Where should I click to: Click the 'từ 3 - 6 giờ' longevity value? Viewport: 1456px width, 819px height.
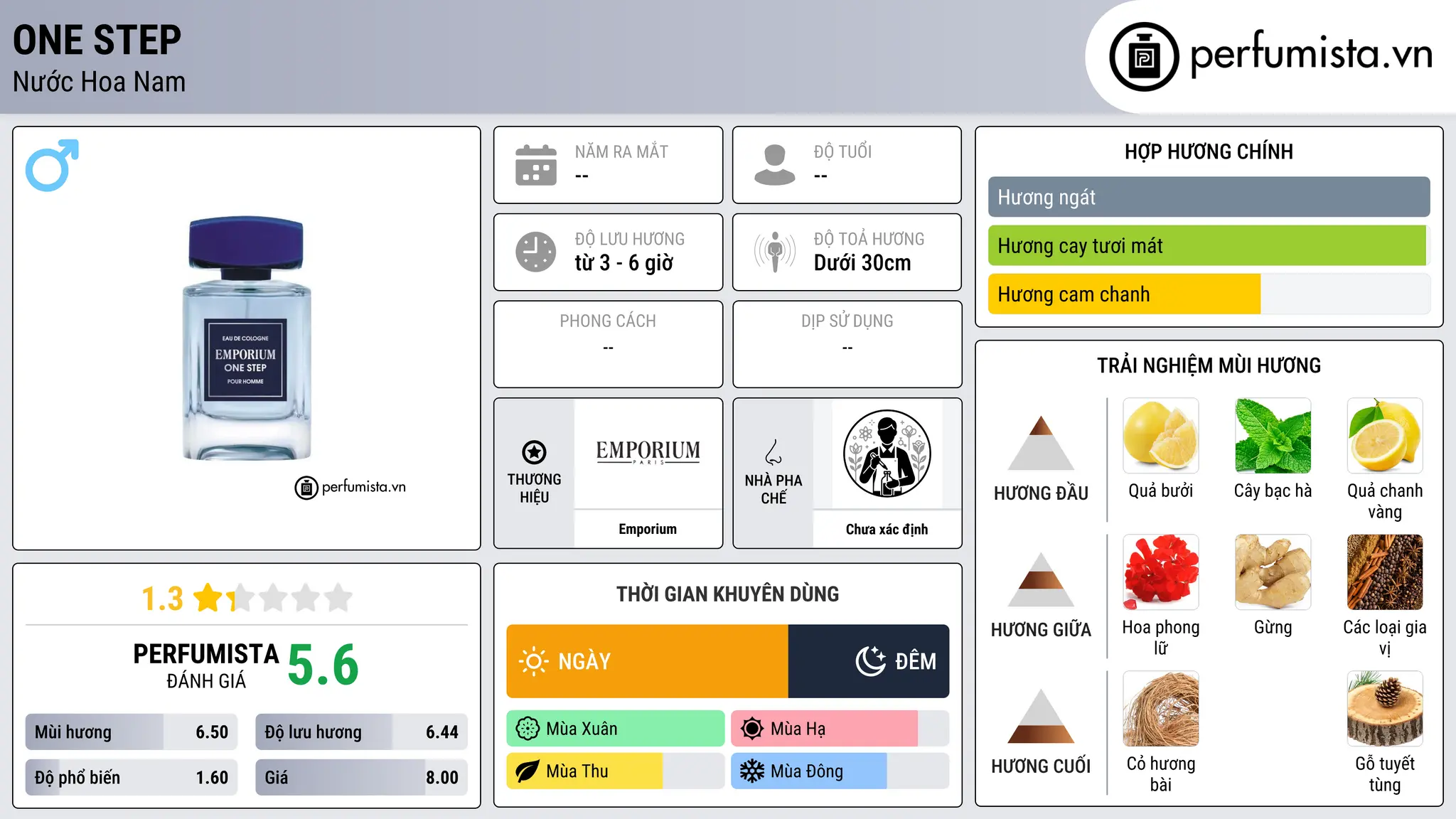(624, 263)
